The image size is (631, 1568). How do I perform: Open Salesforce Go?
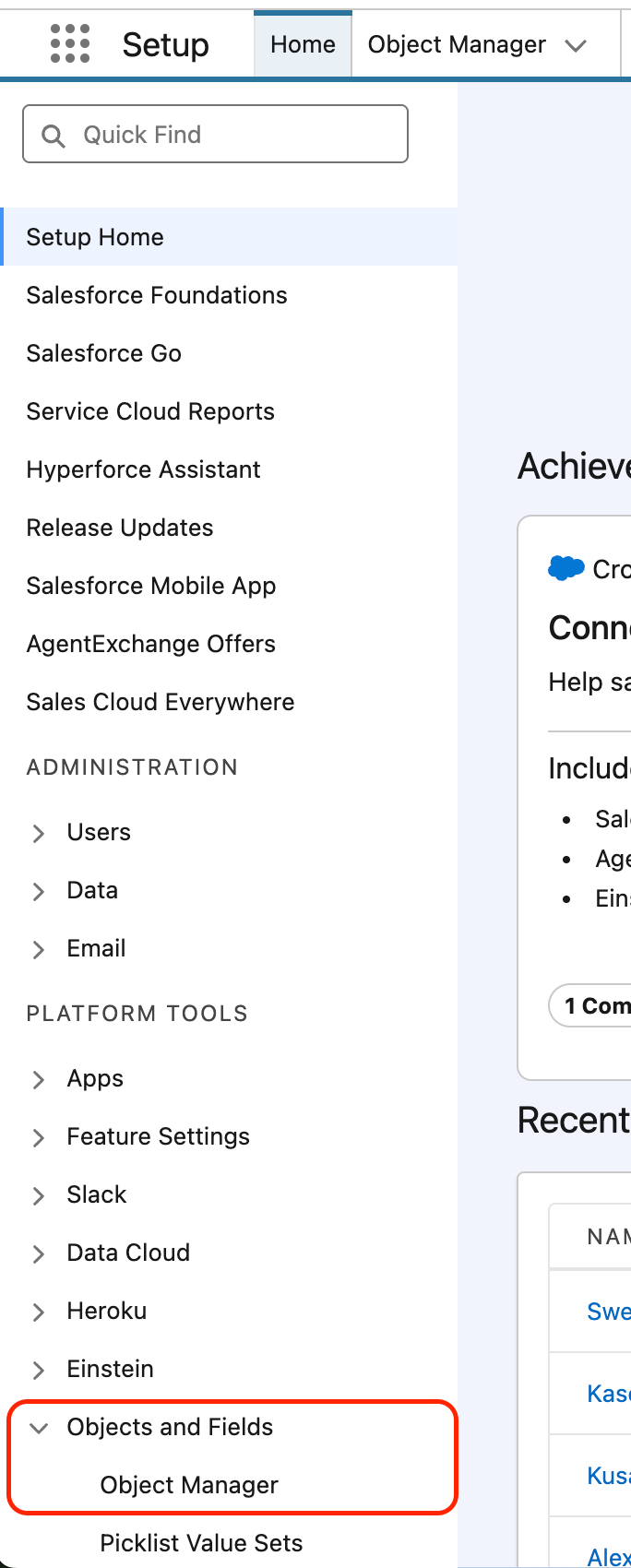104,353
